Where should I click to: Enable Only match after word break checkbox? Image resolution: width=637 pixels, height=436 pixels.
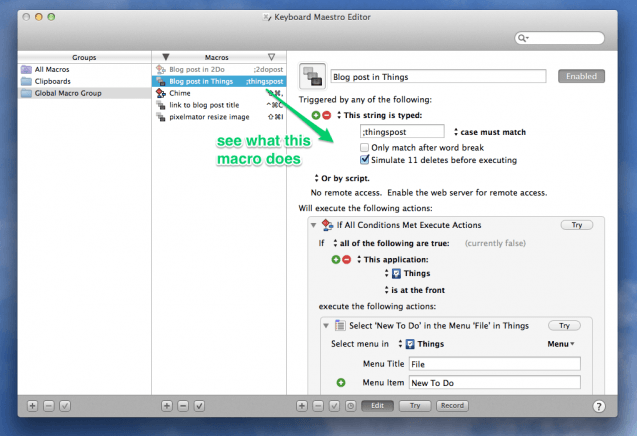(x=364, y=148)
